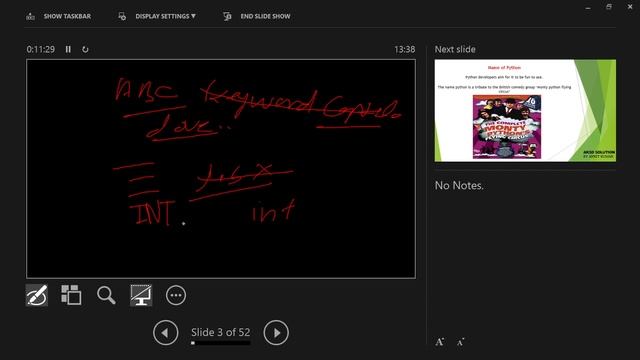640x360 pixels.
Task: Click the 'Slide 3 of 52' counter
Action: 220,332
